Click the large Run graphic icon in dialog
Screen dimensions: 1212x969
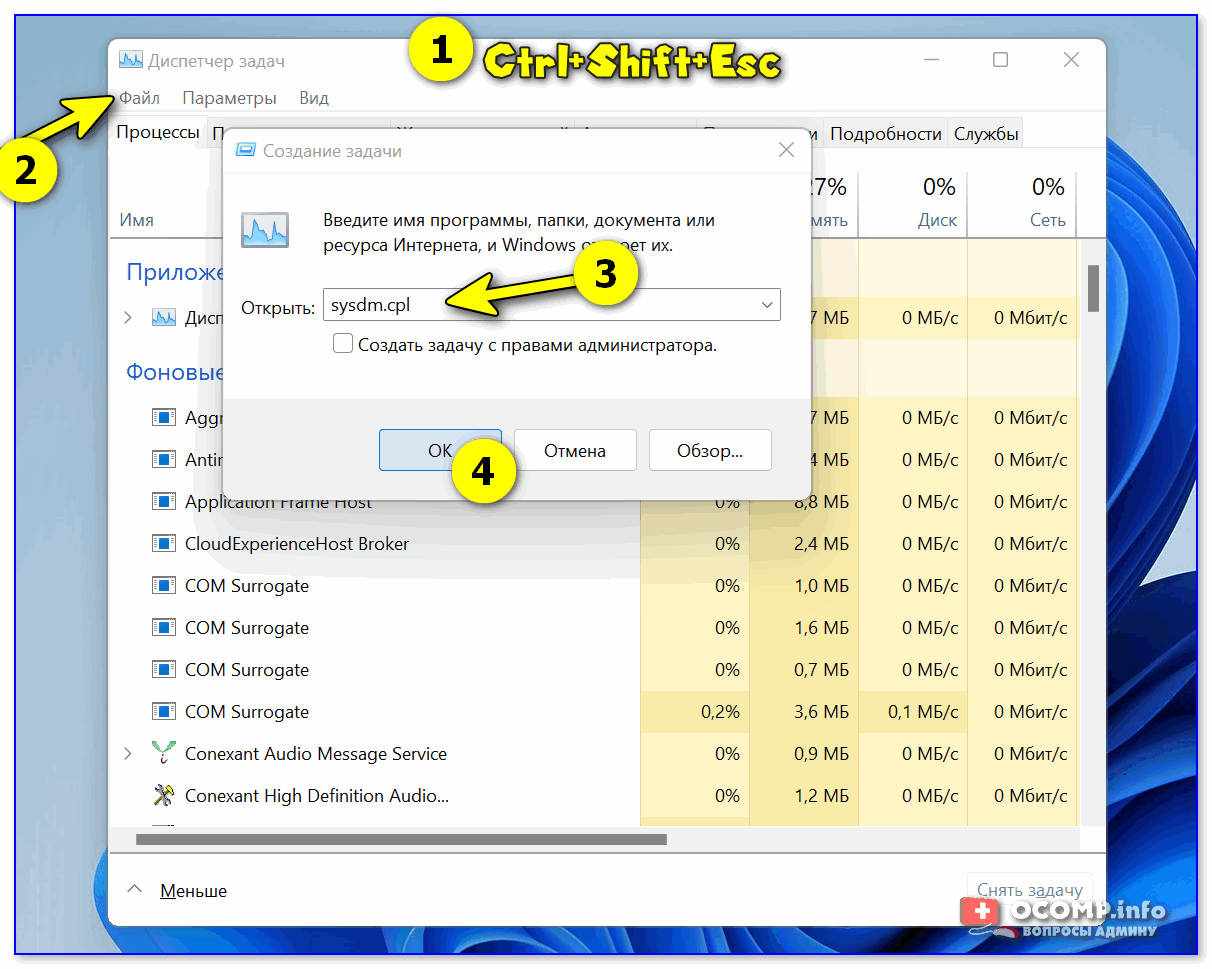(x=265, y=230)
